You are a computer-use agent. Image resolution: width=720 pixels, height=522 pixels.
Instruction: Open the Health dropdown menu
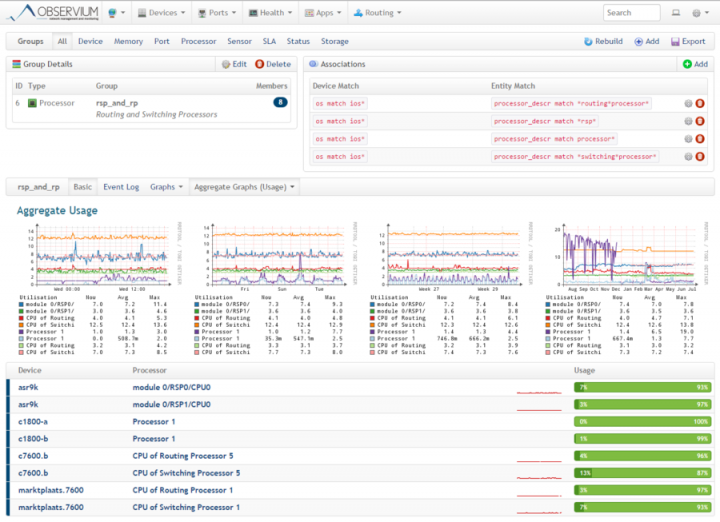coord(270,13)
